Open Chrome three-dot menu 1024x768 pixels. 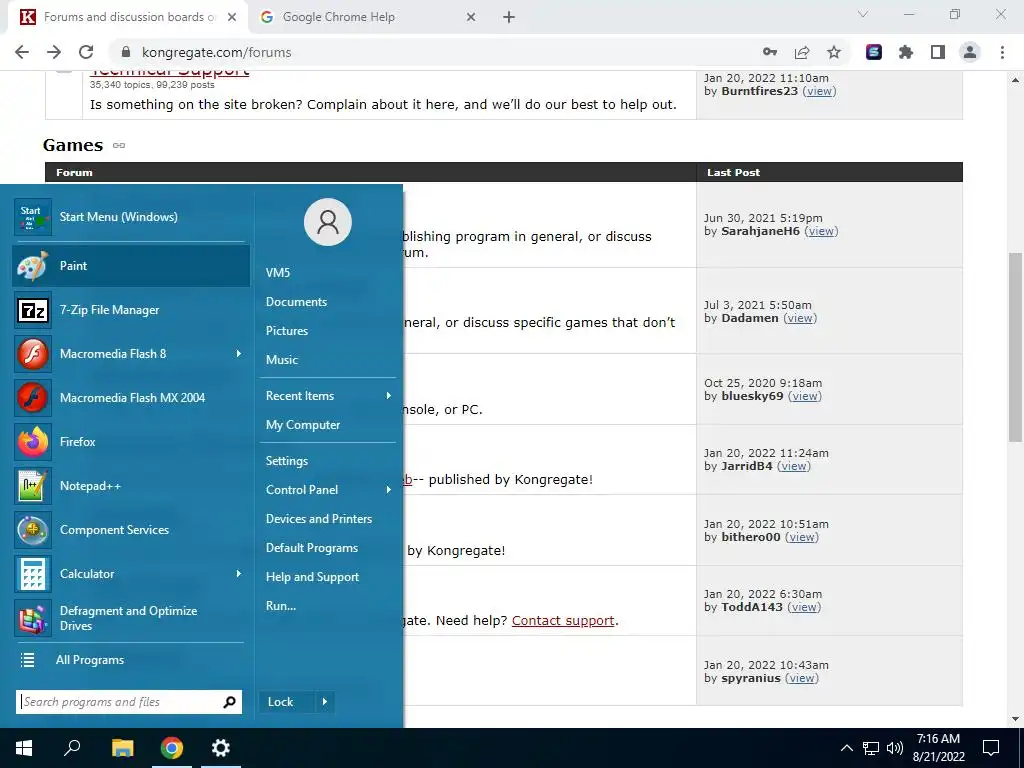pos(1002,52)
